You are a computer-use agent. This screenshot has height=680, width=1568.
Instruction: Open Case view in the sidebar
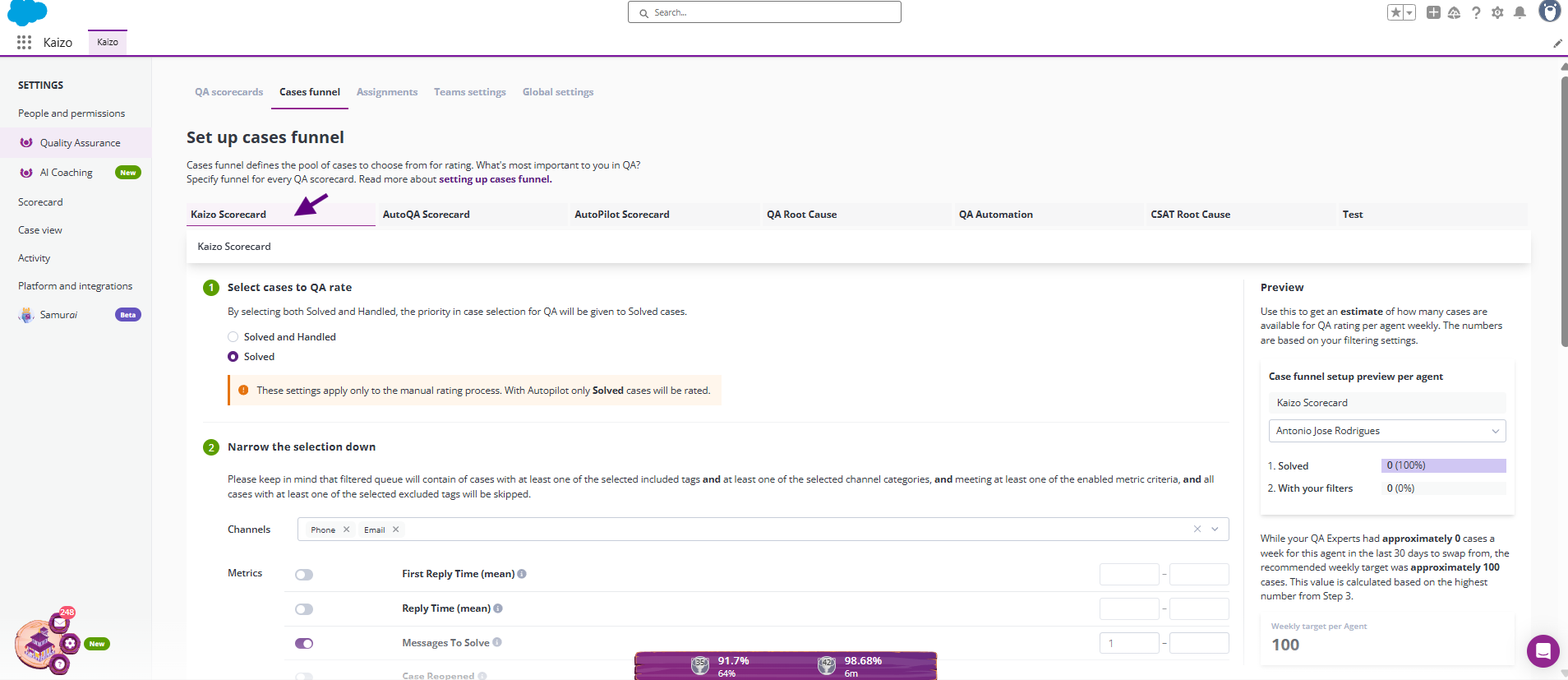point(40,230)
